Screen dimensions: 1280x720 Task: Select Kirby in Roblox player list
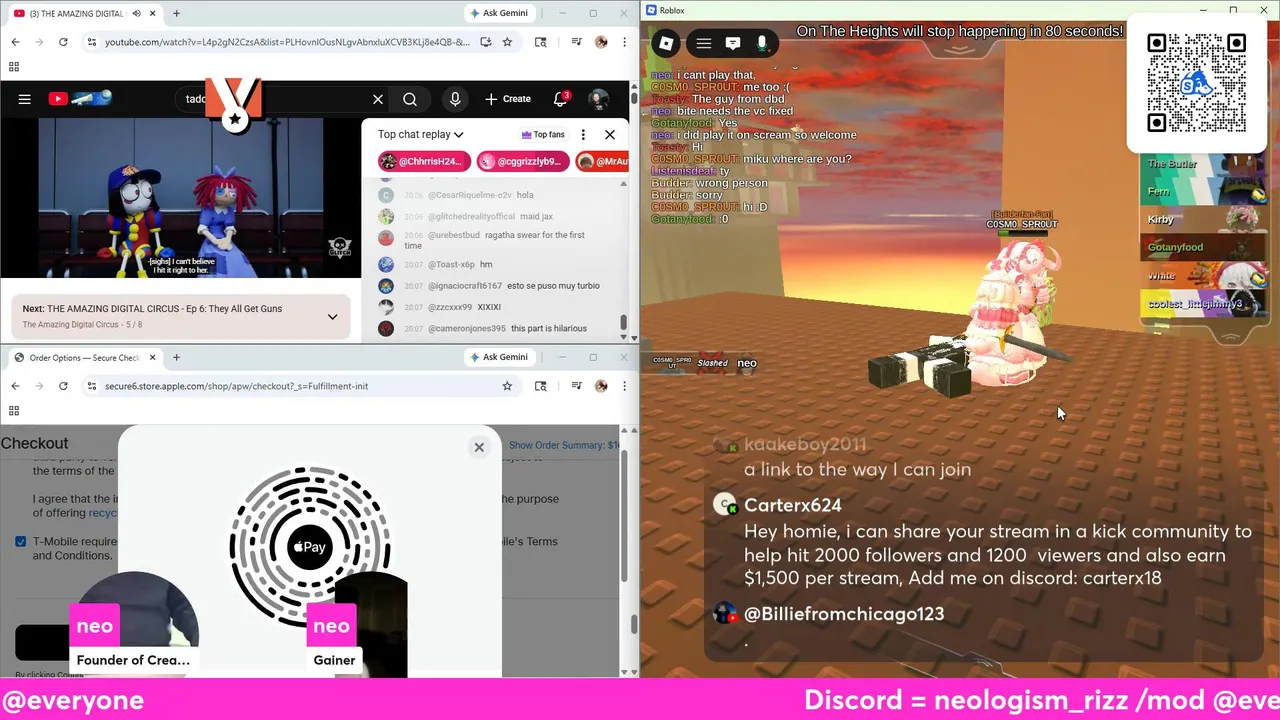click(x=1202, y=219)
